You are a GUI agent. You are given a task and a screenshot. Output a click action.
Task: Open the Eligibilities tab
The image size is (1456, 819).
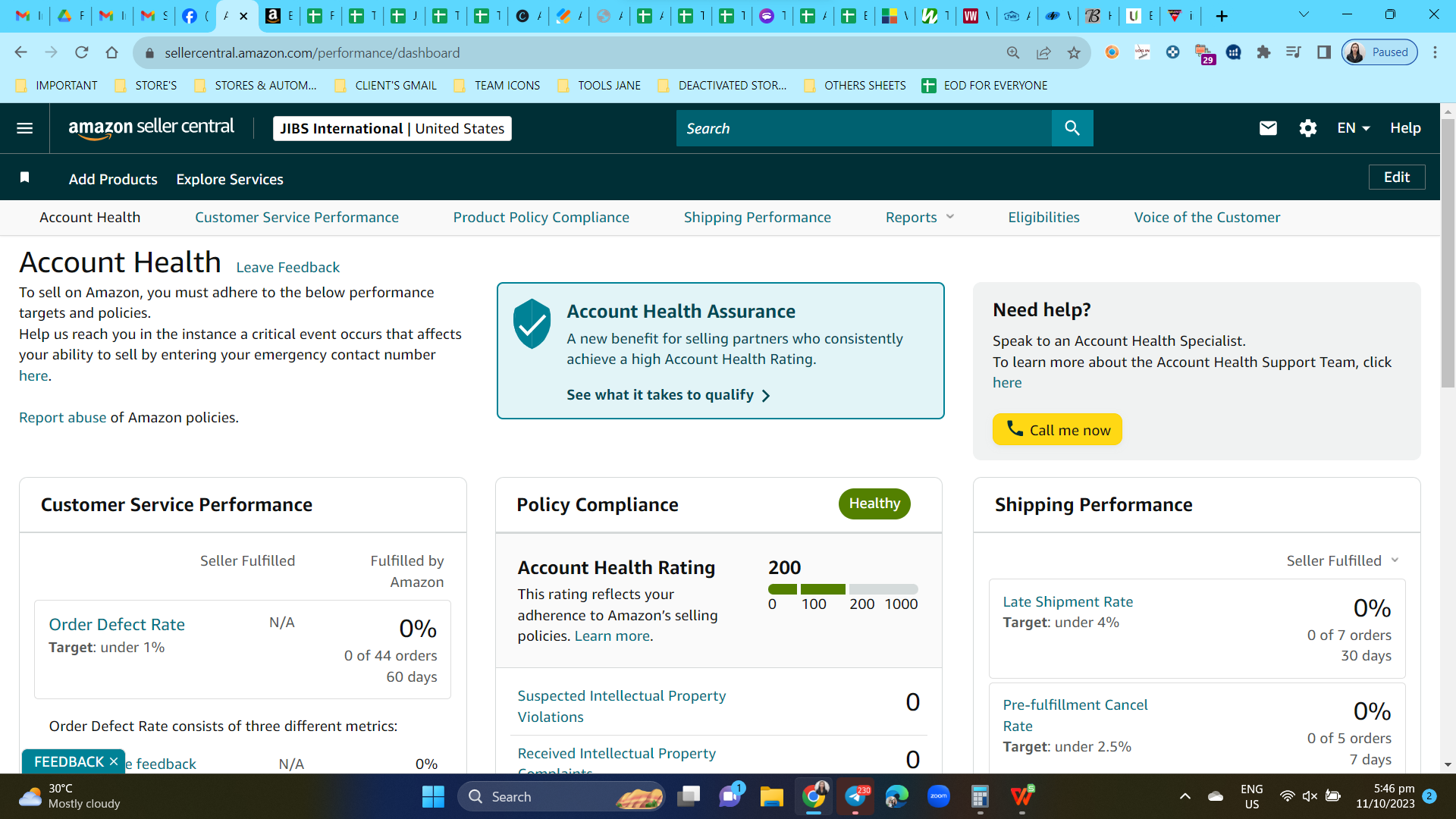[x=1043, y=218]
